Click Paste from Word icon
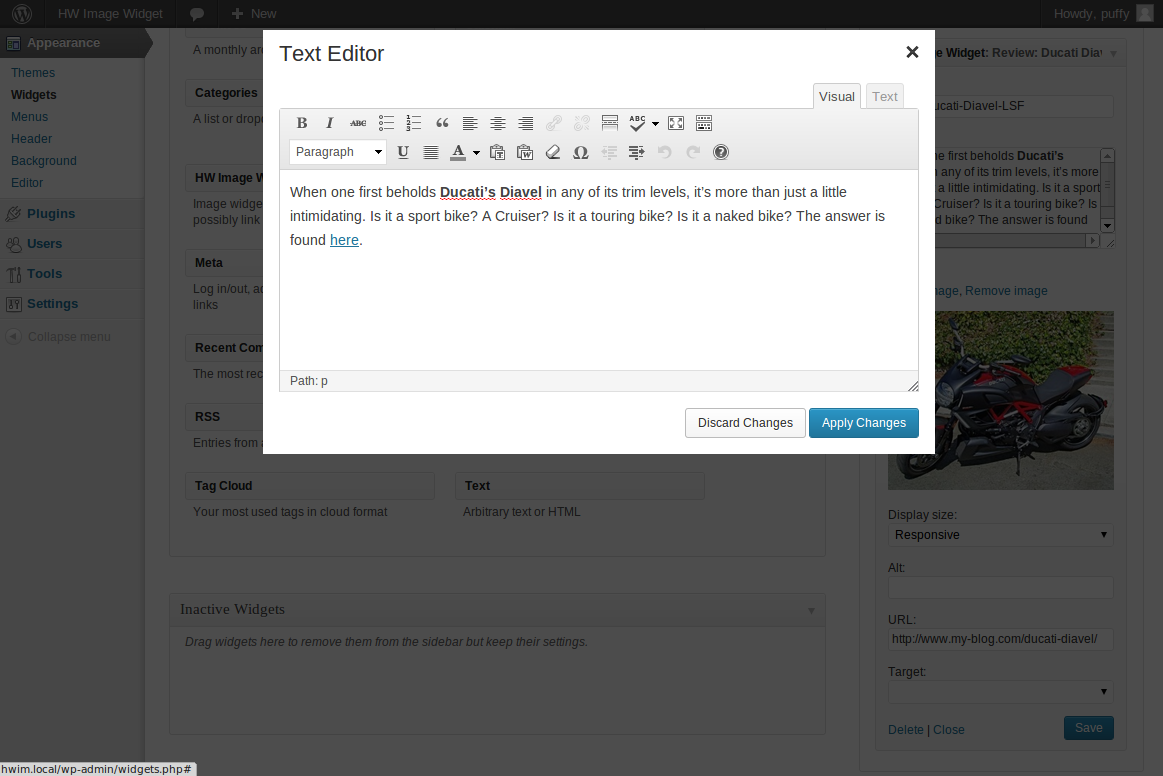 point(525,152)
